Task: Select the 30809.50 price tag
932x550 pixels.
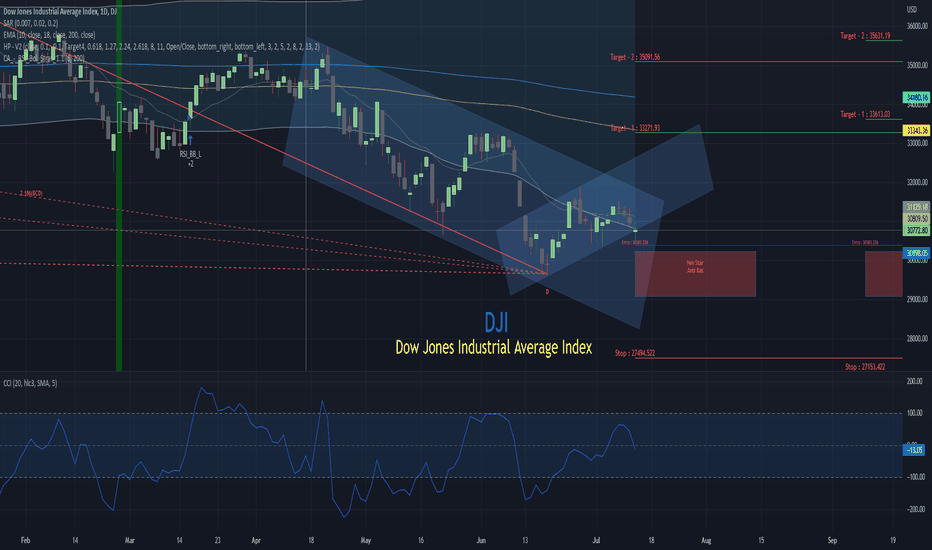Action: click(x=916, y=219)
